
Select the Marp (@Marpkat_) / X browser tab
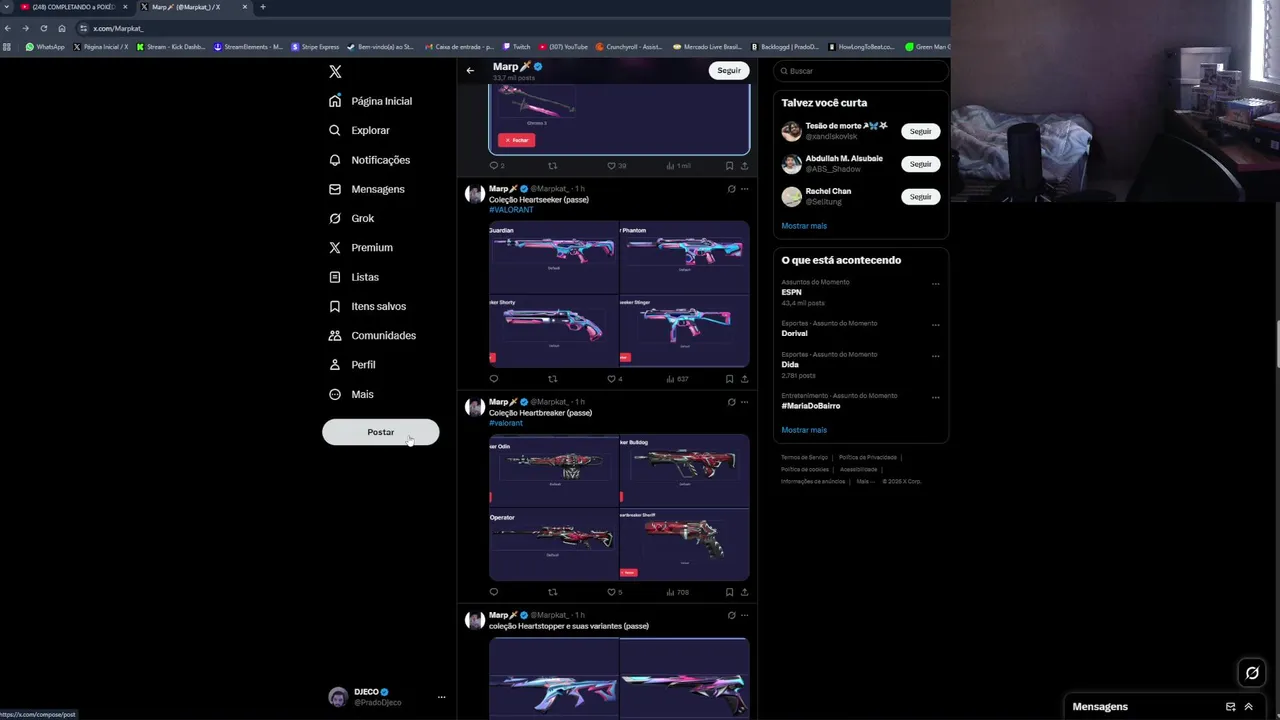192,7
